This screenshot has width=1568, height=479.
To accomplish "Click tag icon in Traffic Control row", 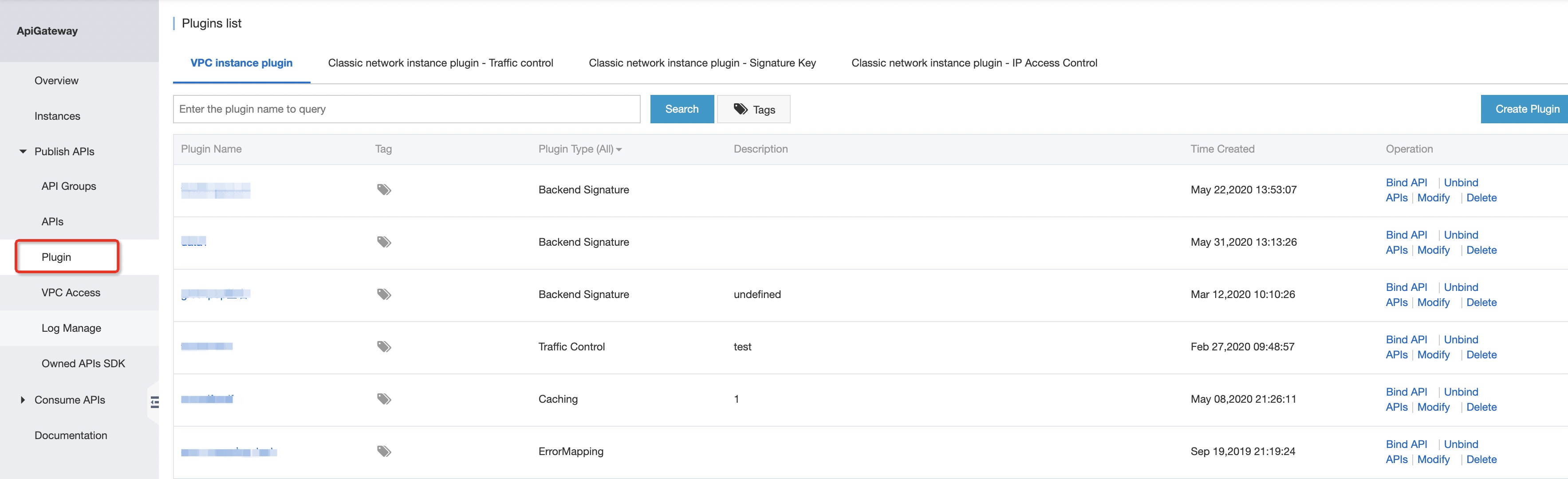I will point(383,347).
